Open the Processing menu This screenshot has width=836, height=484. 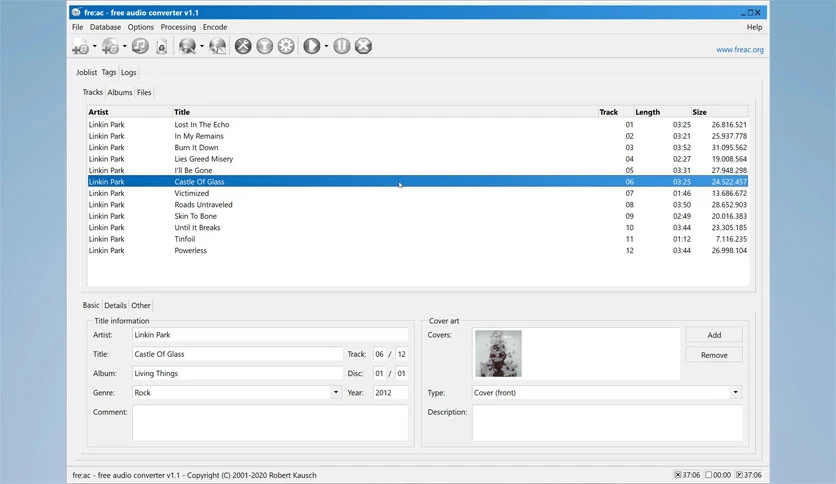coord(178,27)
